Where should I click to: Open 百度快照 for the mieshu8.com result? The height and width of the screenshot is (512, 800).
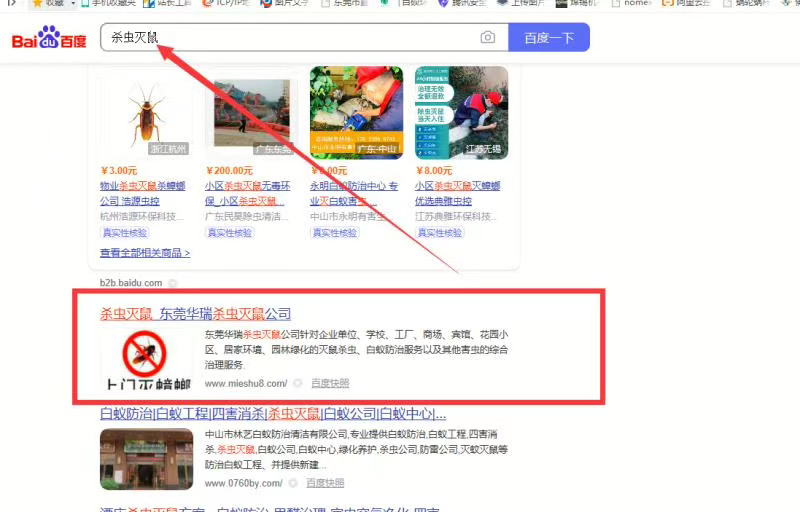tap(330, 383)
